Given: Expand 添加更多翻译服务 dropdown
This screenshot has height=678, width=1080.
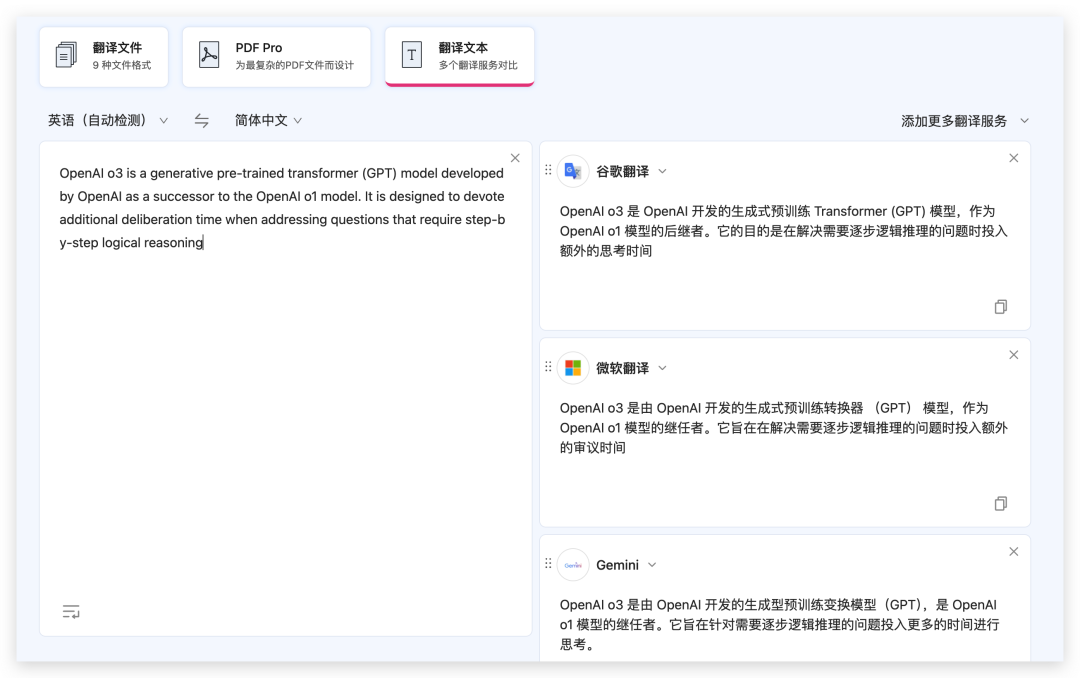Looking at the screenshot, I should pos(964,121).
